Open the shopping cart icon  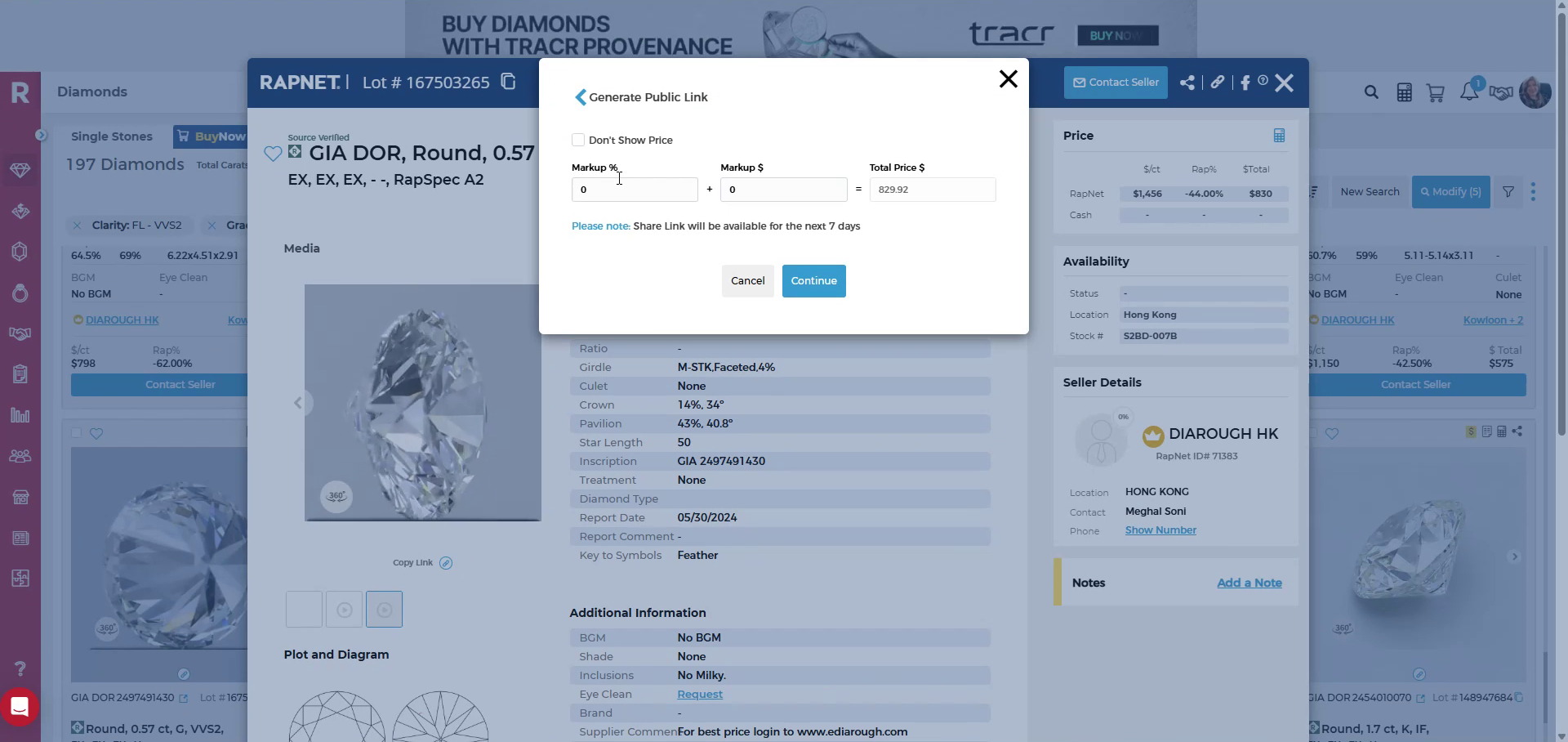[1436, 92]
